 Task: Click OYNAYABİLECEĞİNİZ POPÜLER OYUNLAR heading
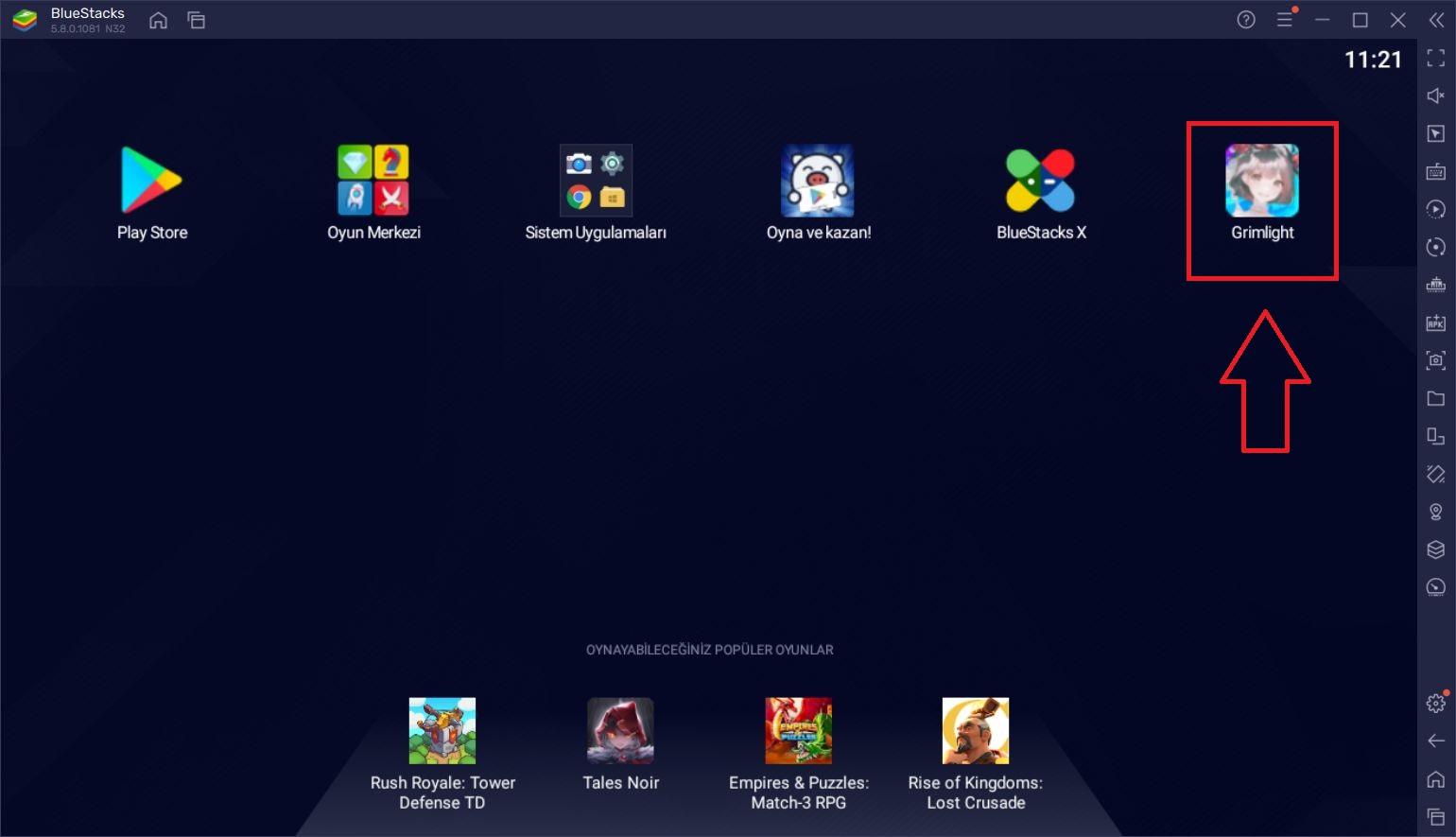click(710, 650)
